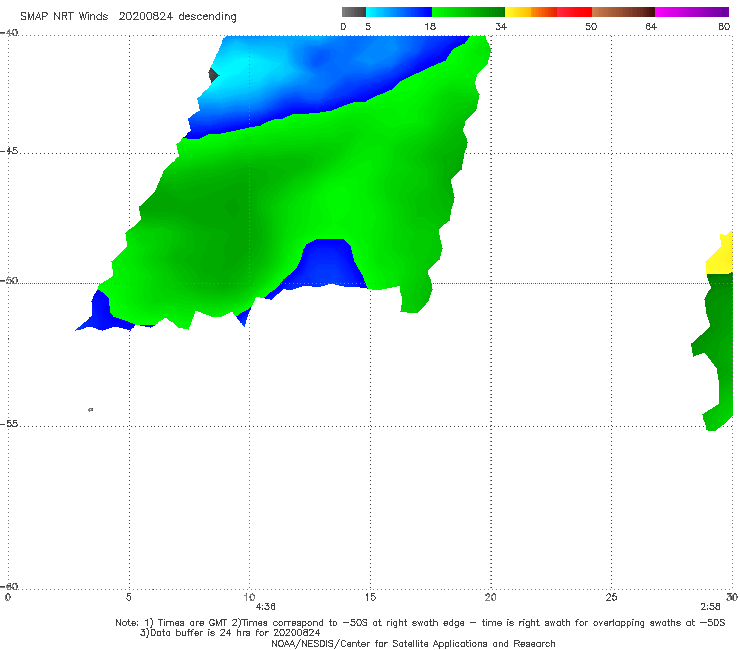Click the "20" longitude axis label

(490, 598)
